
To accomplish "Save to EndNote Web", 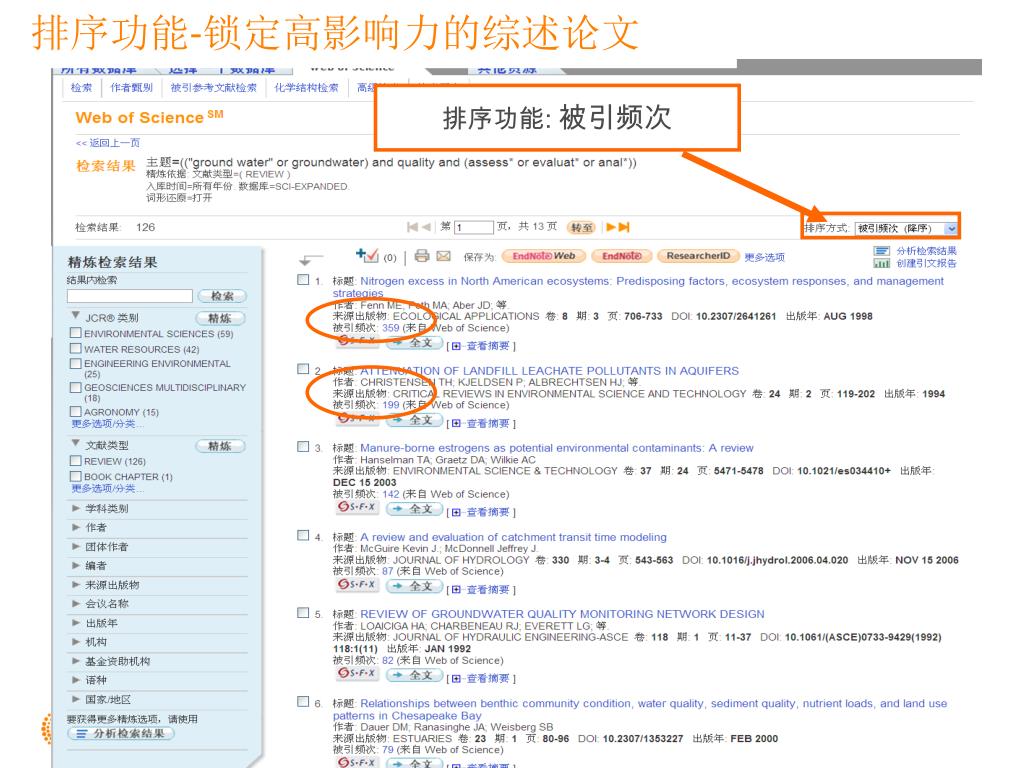I will [x=543, y=256].
